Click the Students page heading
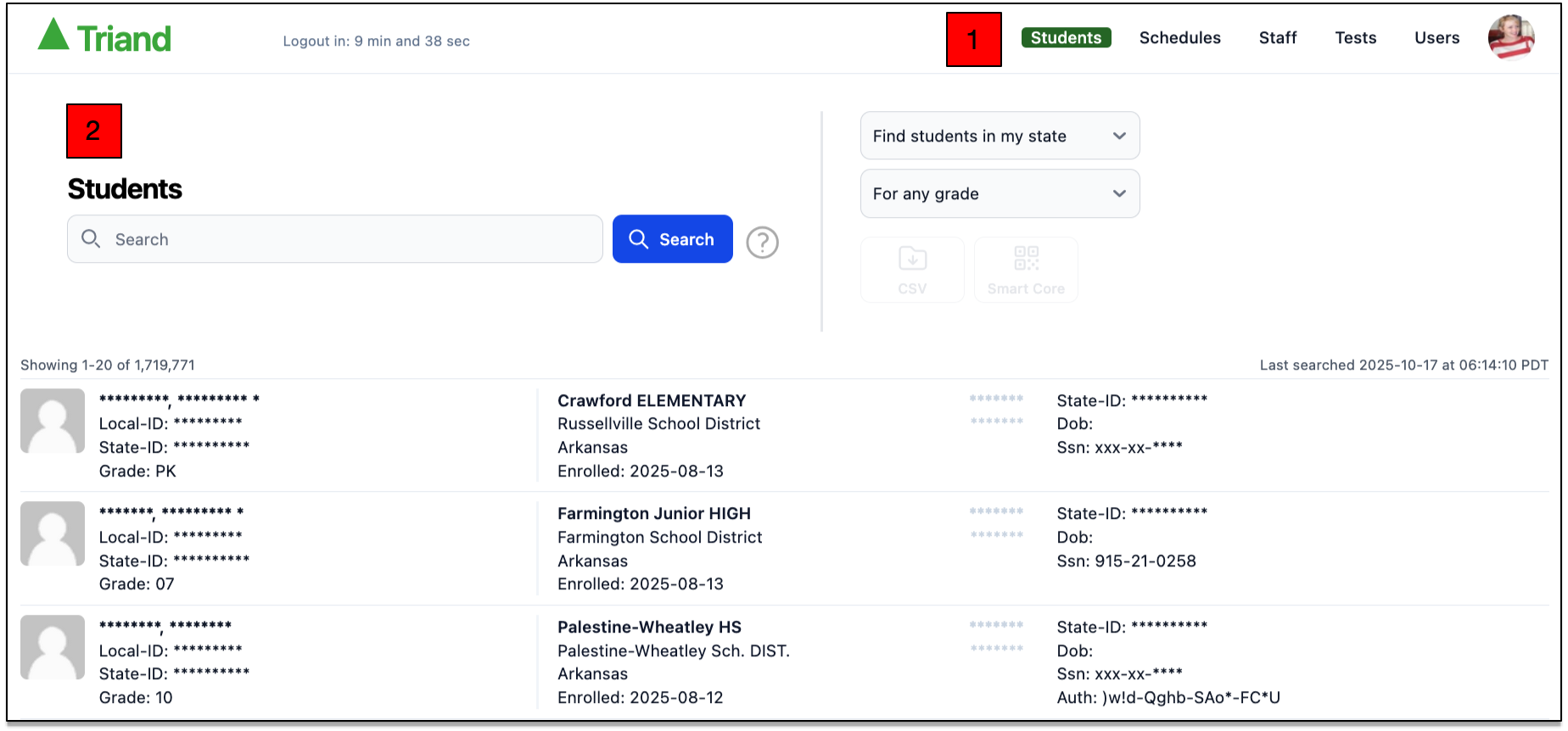This screenshot has height=731, width=1568. point(125,188)
